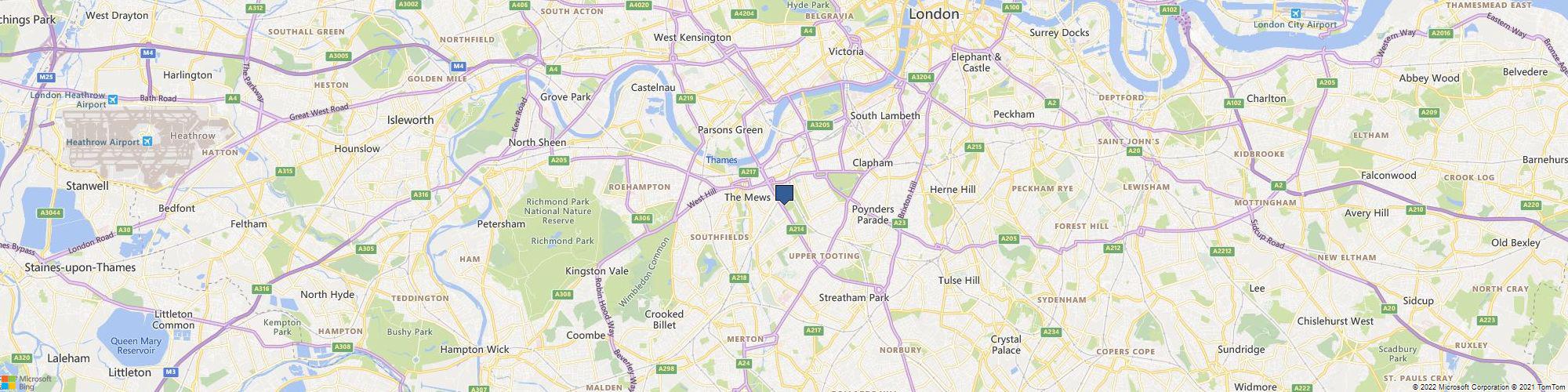Click the Queen Mary Reservoir label
This screenshot has height=392, width=1568.
136,347
